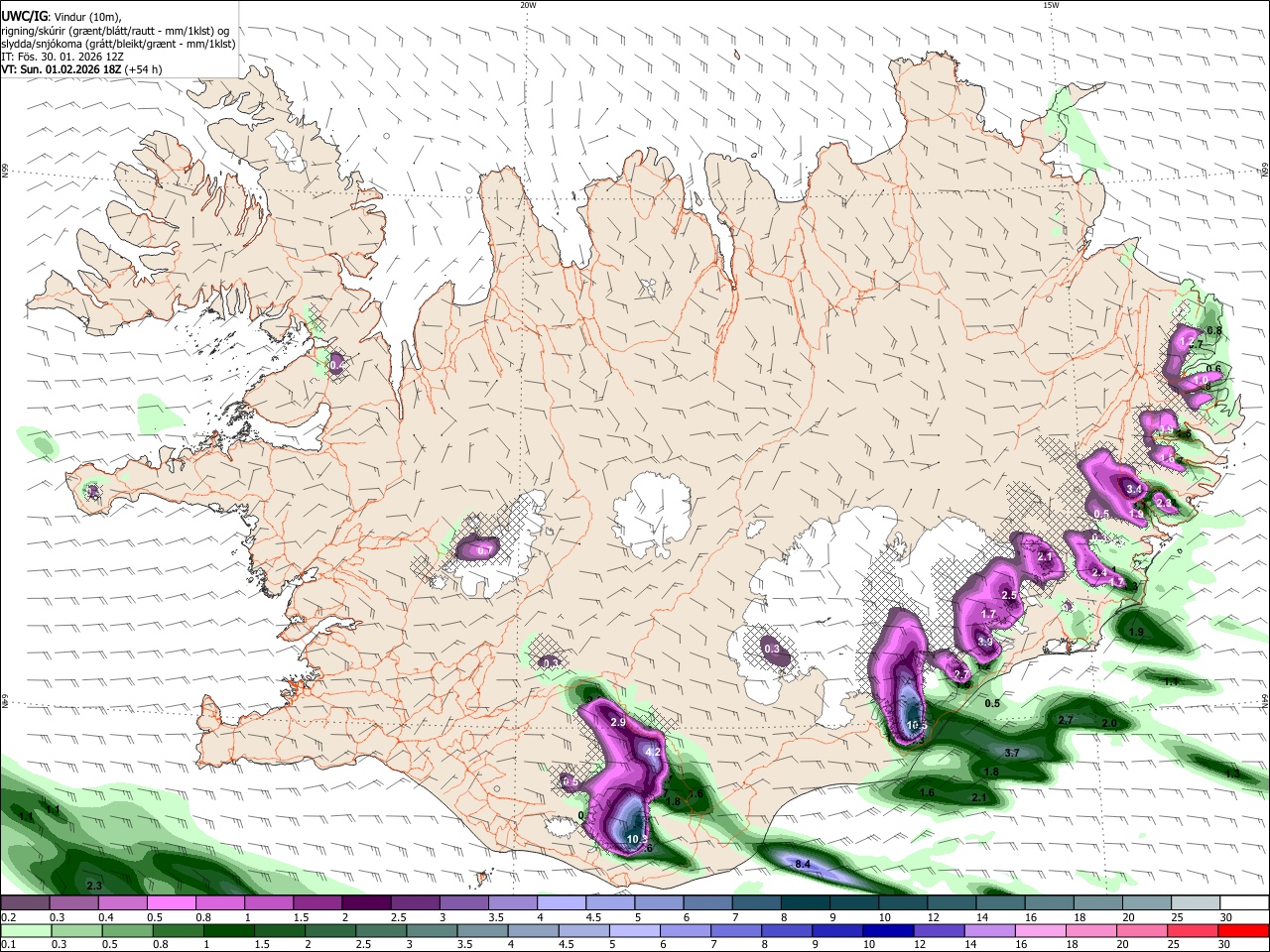Click the 3.9 snowfall value label
Viewport: 1270px width, 952px height.
point(985,642)
